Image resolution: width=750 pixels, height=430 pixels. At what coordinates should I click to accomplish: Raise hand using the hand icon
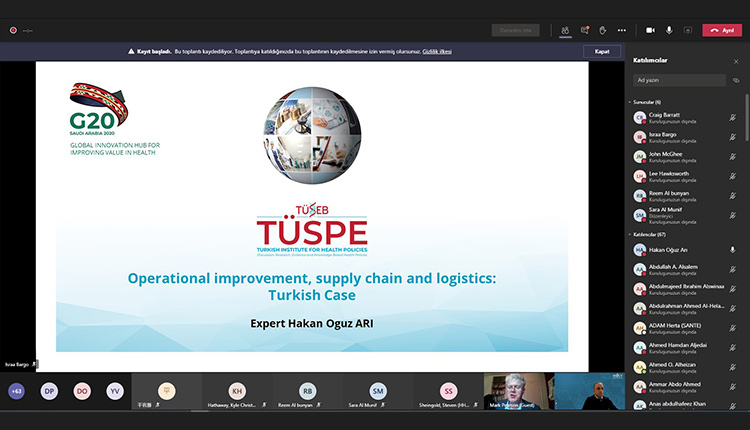[x=603, y=30]
